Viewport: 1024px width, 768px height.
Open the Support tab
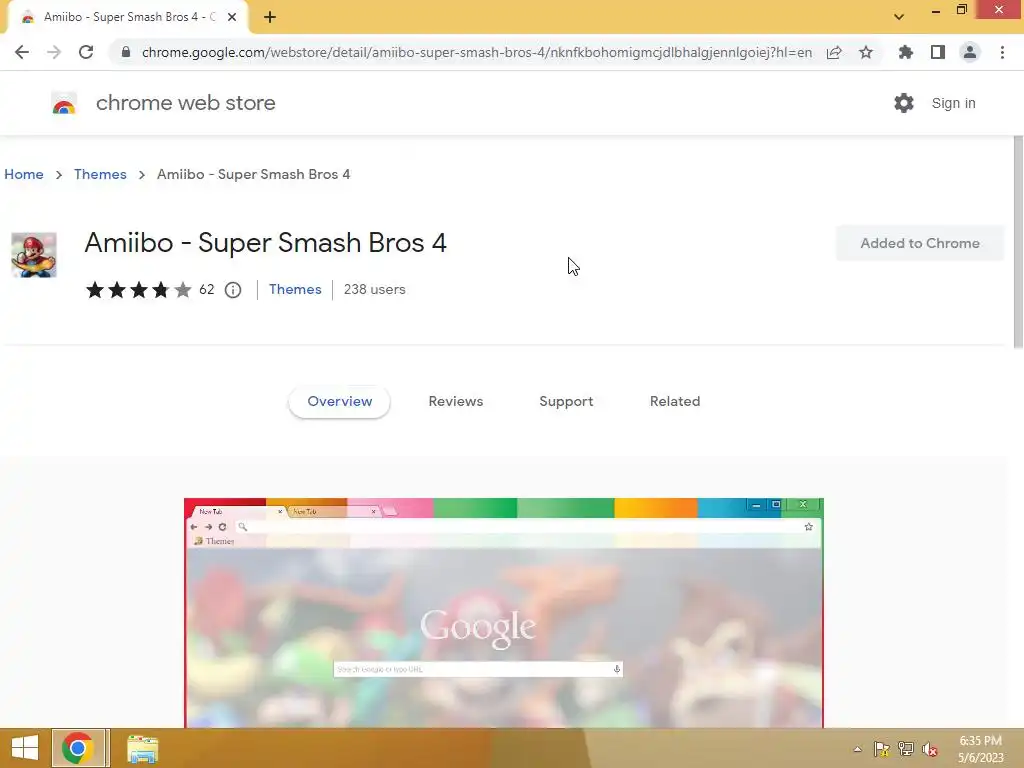coord(566,402)
